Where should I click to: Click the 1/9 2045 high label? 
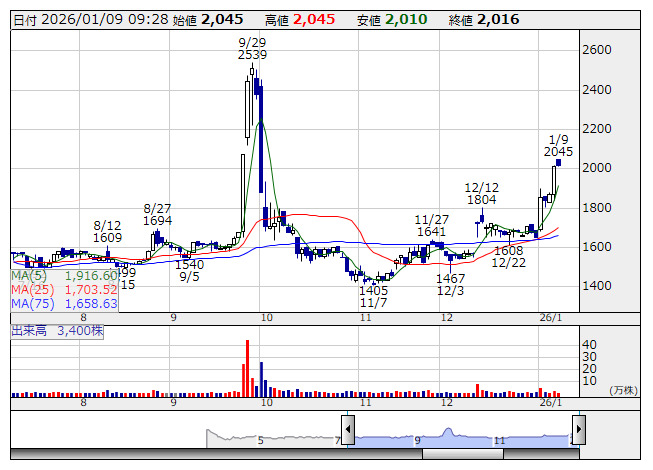tap(558, 145)
